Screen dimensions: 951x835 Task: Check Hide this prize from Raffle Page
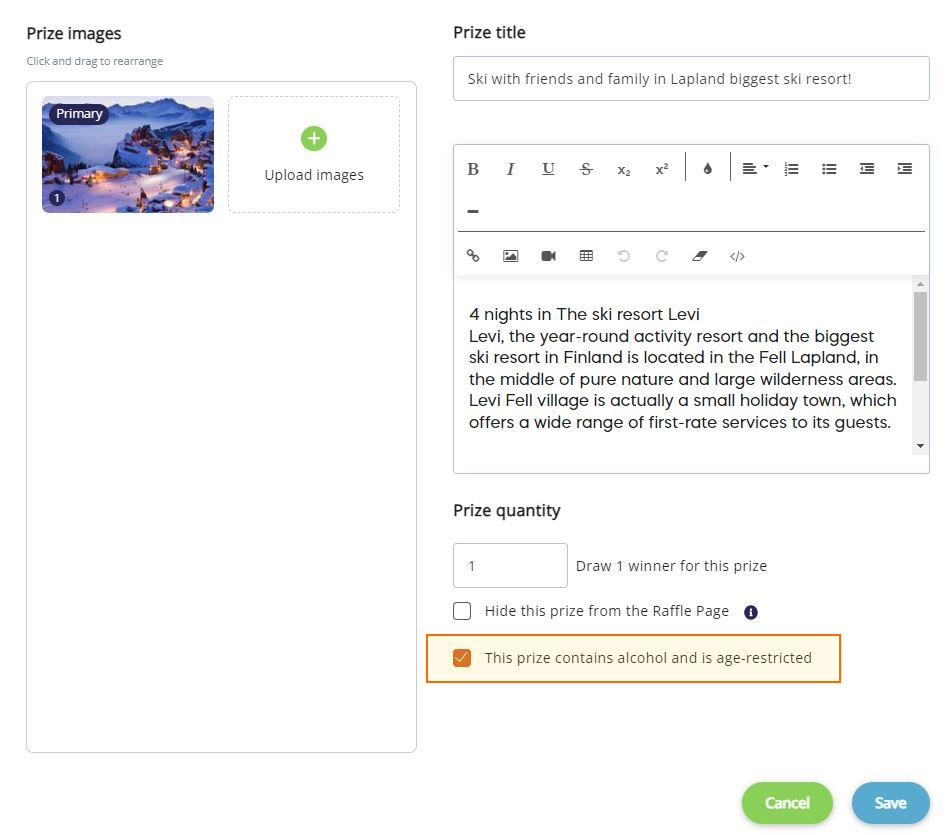[462, 611]
